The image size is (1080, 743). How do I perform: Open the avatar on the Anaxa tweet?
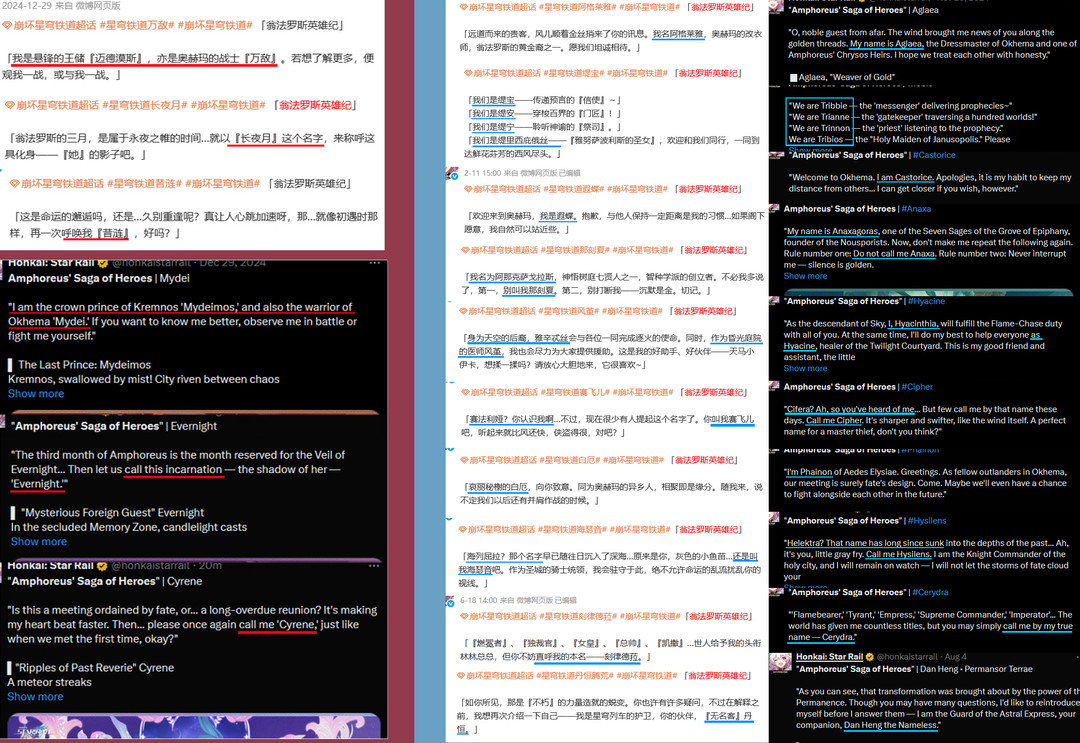(774, 209)
